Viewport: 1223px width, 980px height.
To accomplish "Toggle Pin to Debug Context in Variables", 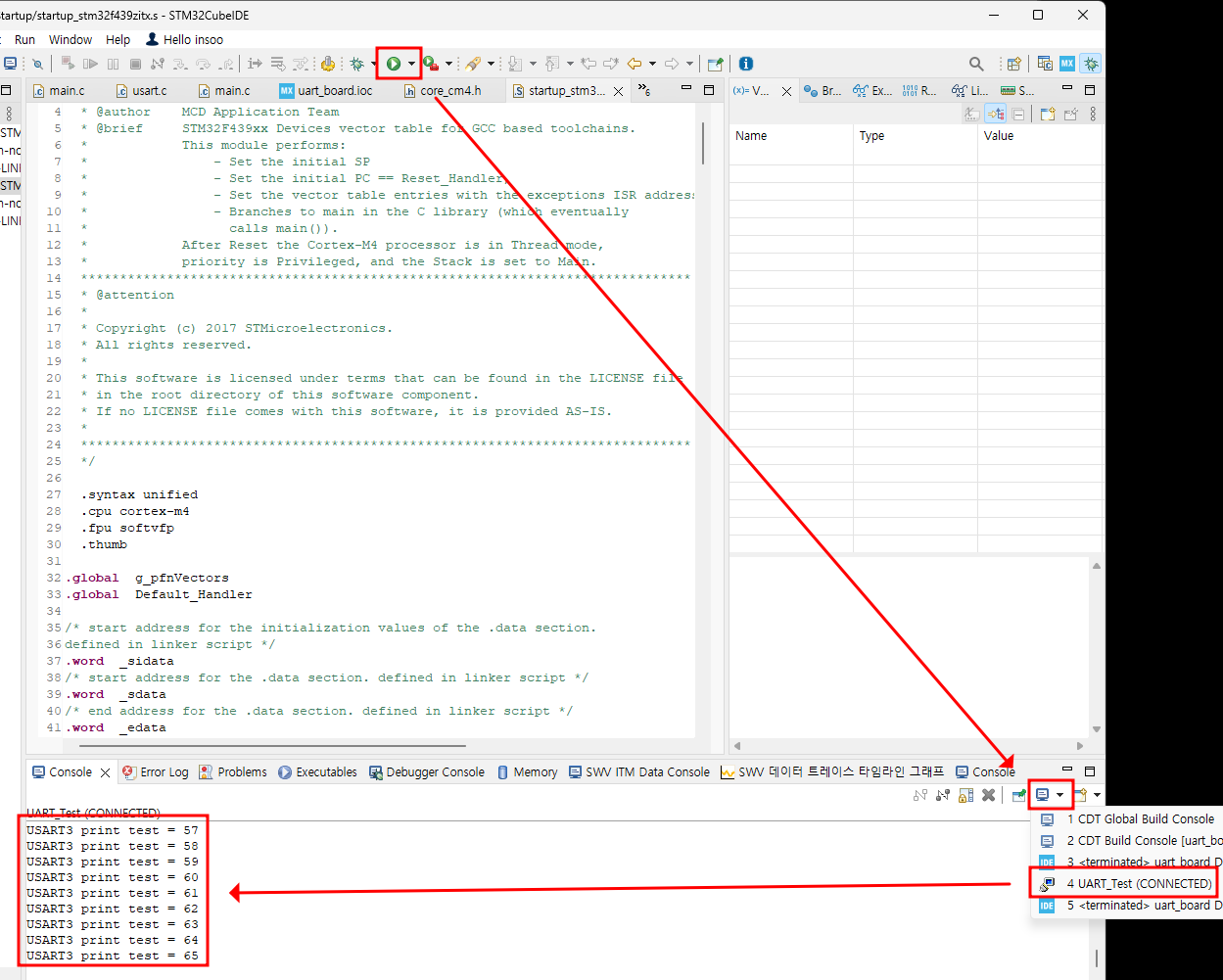I will click(1071, 114).
